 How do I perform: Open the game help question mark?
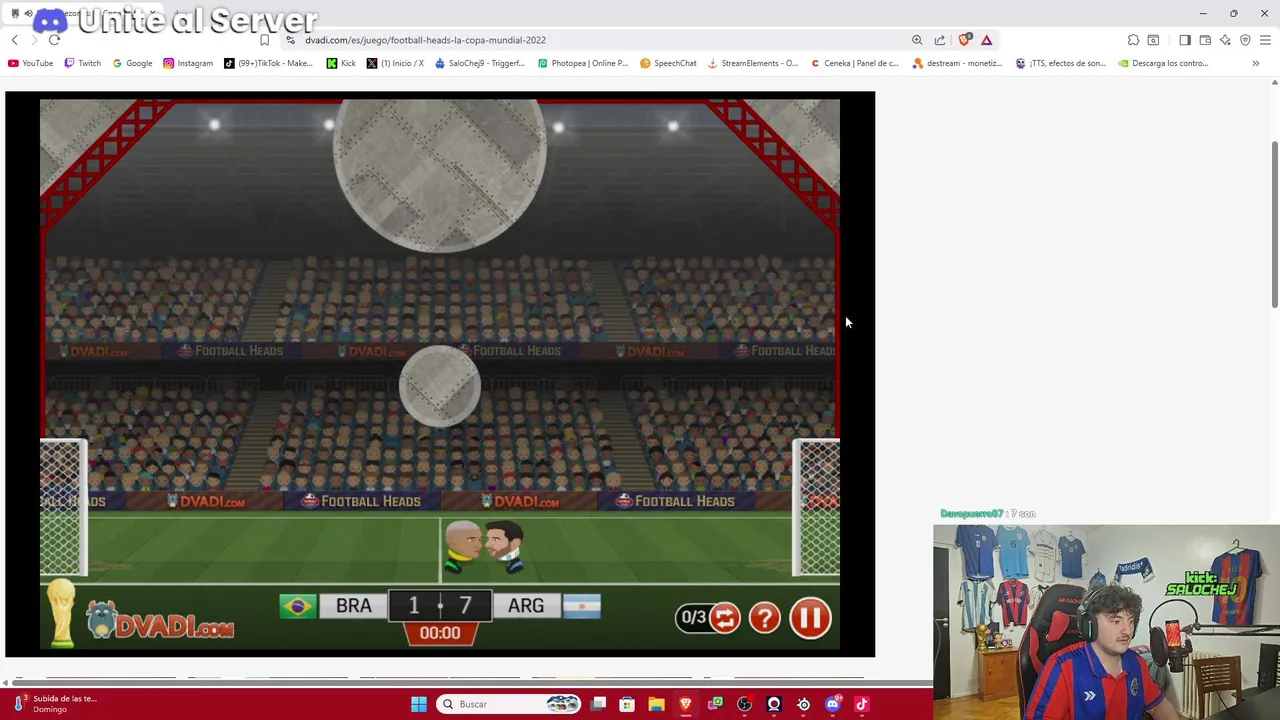pos(765,618)
